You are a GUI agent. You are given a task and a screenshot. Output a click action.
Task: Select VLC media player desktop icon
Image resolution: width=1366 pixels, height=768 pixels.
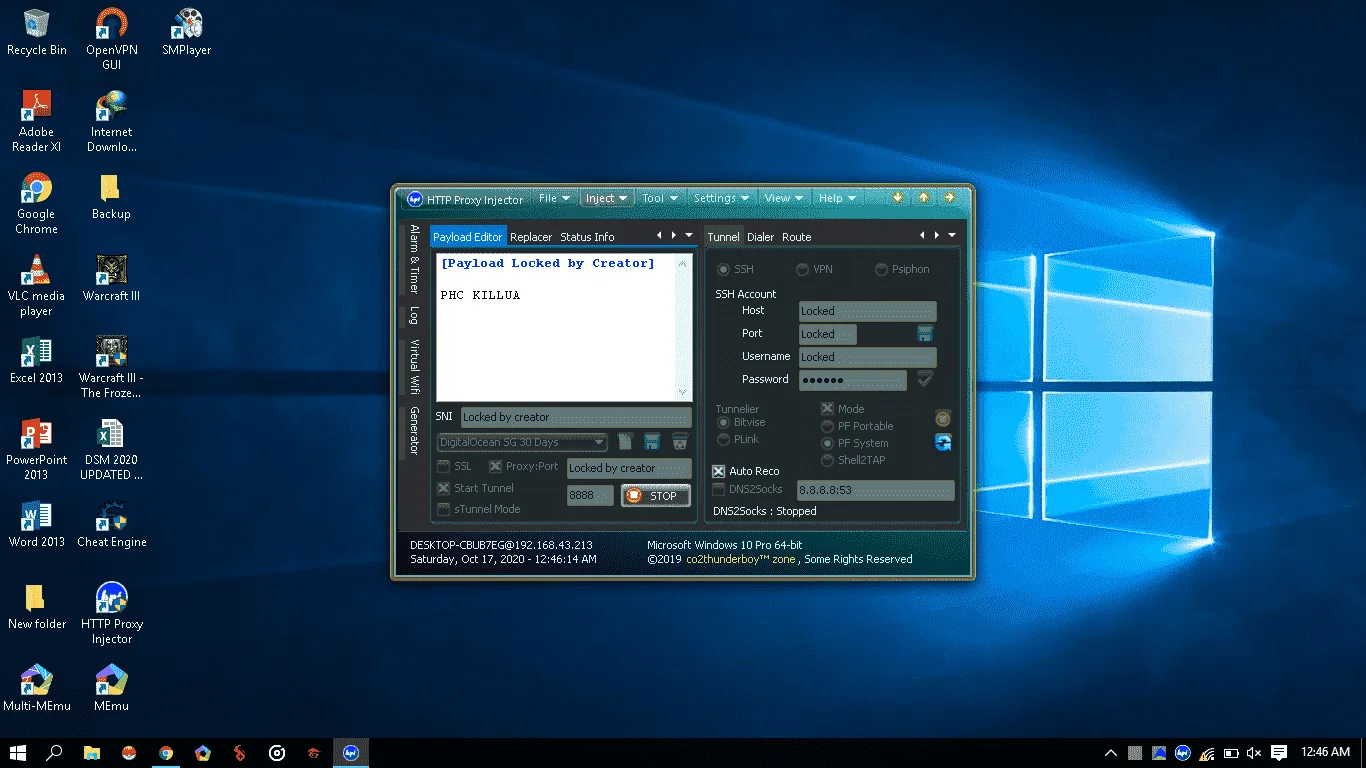[36, 285]
